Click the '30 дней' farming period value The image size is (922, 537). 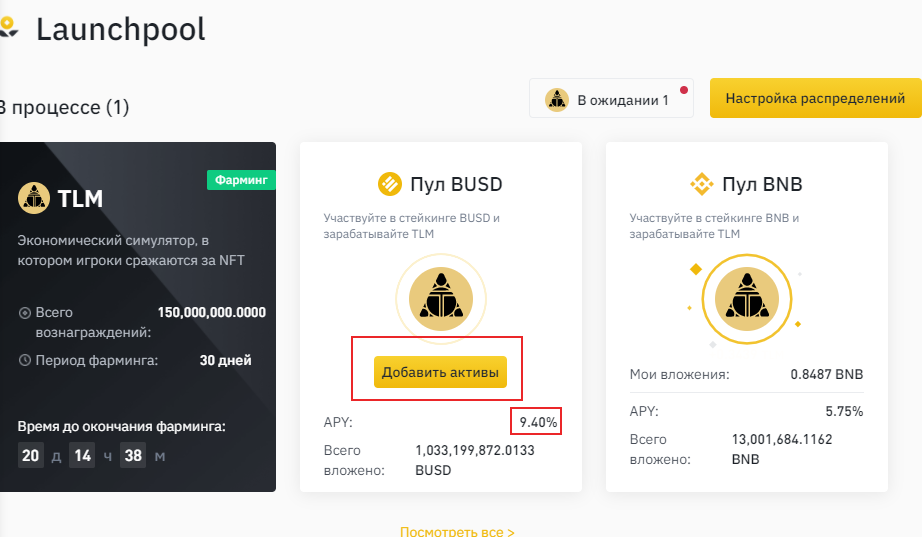tap(225, 360)
